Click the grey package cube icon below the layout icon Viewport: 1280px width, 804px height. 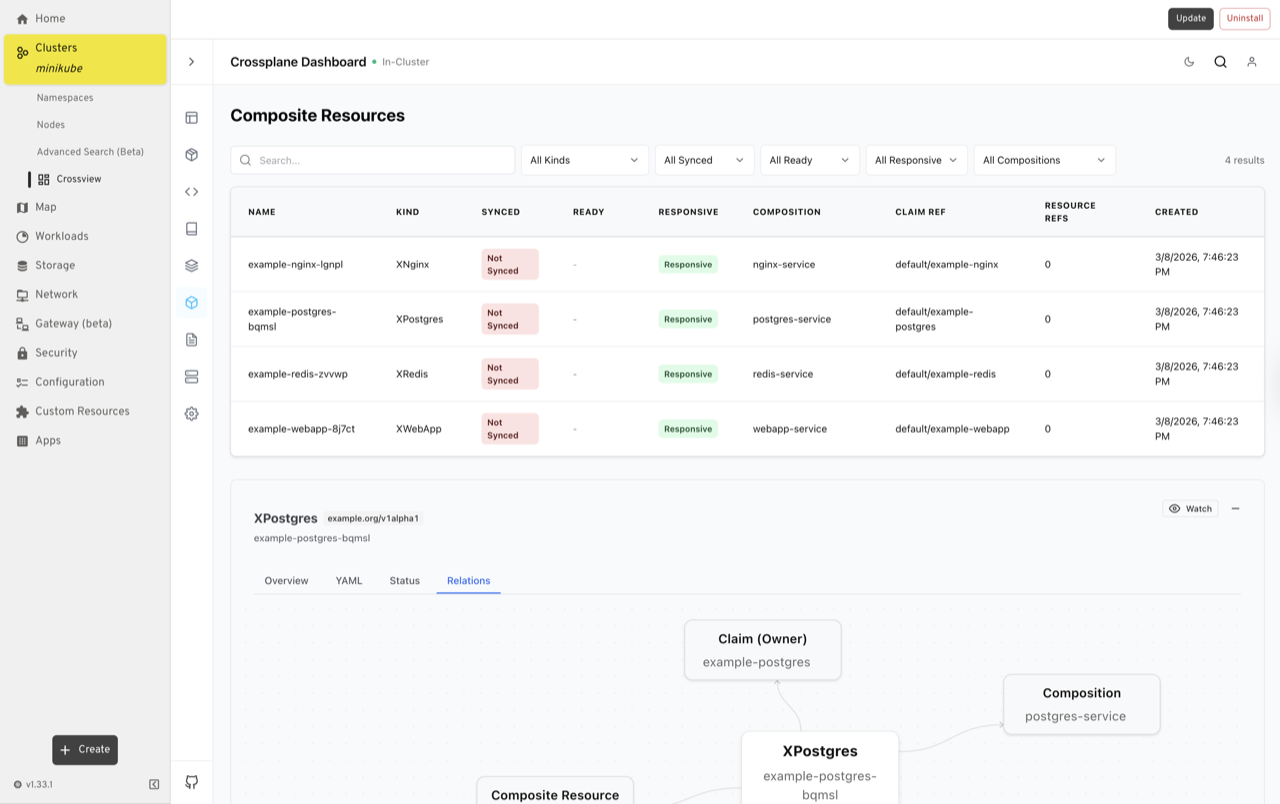pos(191,155)
